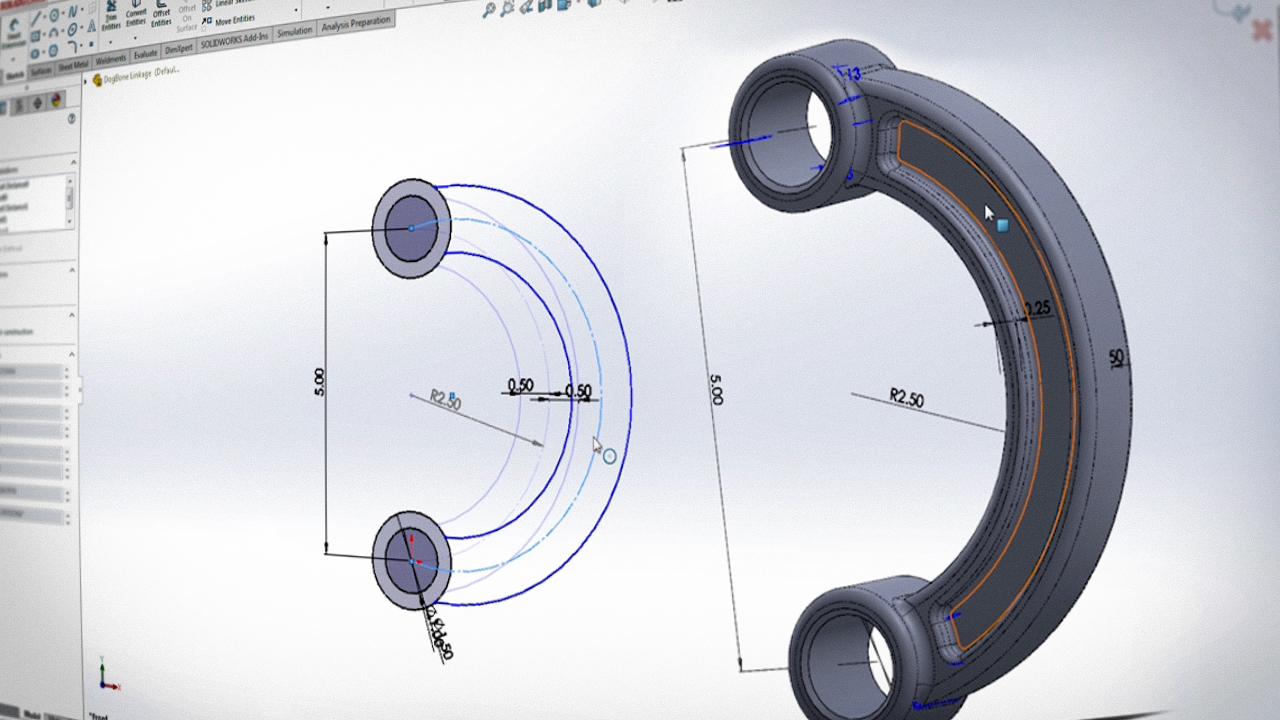Open the Trim Entities dropdown arrow
This screenshot has height=720, width=1280.
click(110, 42)
